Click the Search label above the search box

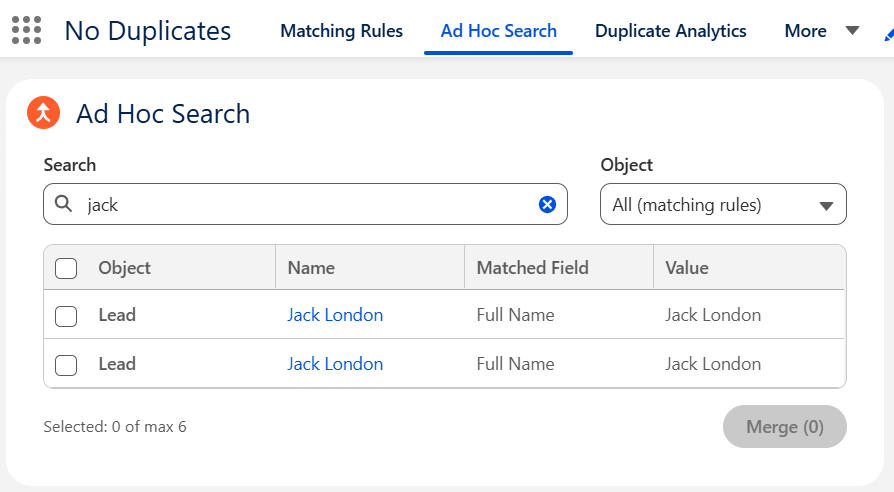(x=70, y=165)
